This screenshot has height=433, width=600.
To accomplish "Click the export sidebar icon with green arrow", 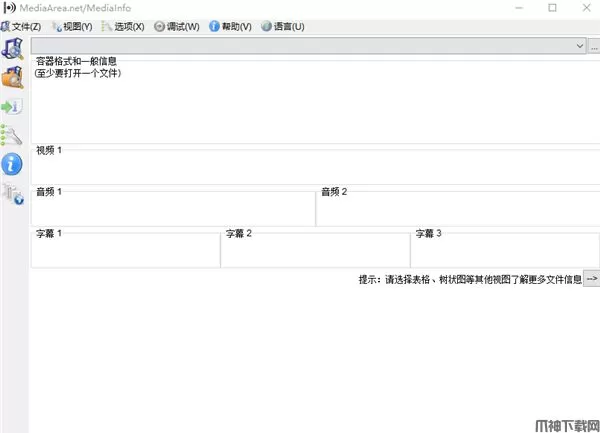I will click(12, 107).
